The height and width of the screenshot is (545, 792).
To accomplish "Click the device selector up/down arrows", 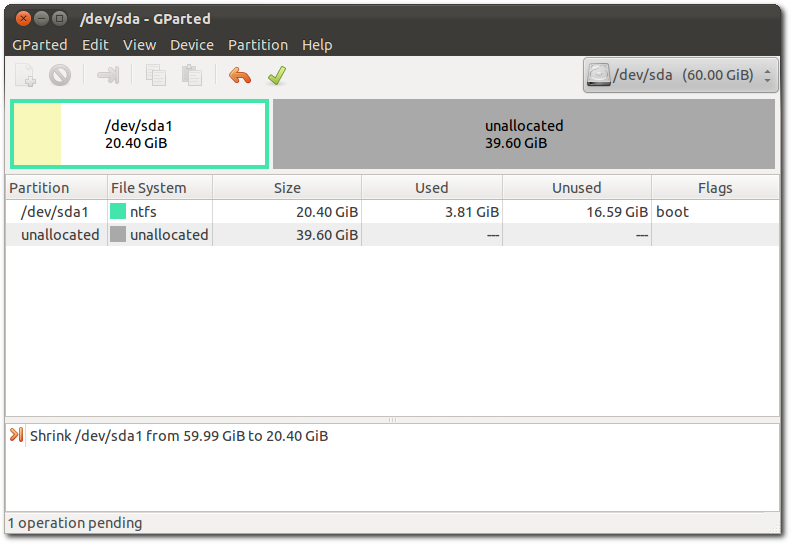I will pyautogui.click(x=767, y=75).
